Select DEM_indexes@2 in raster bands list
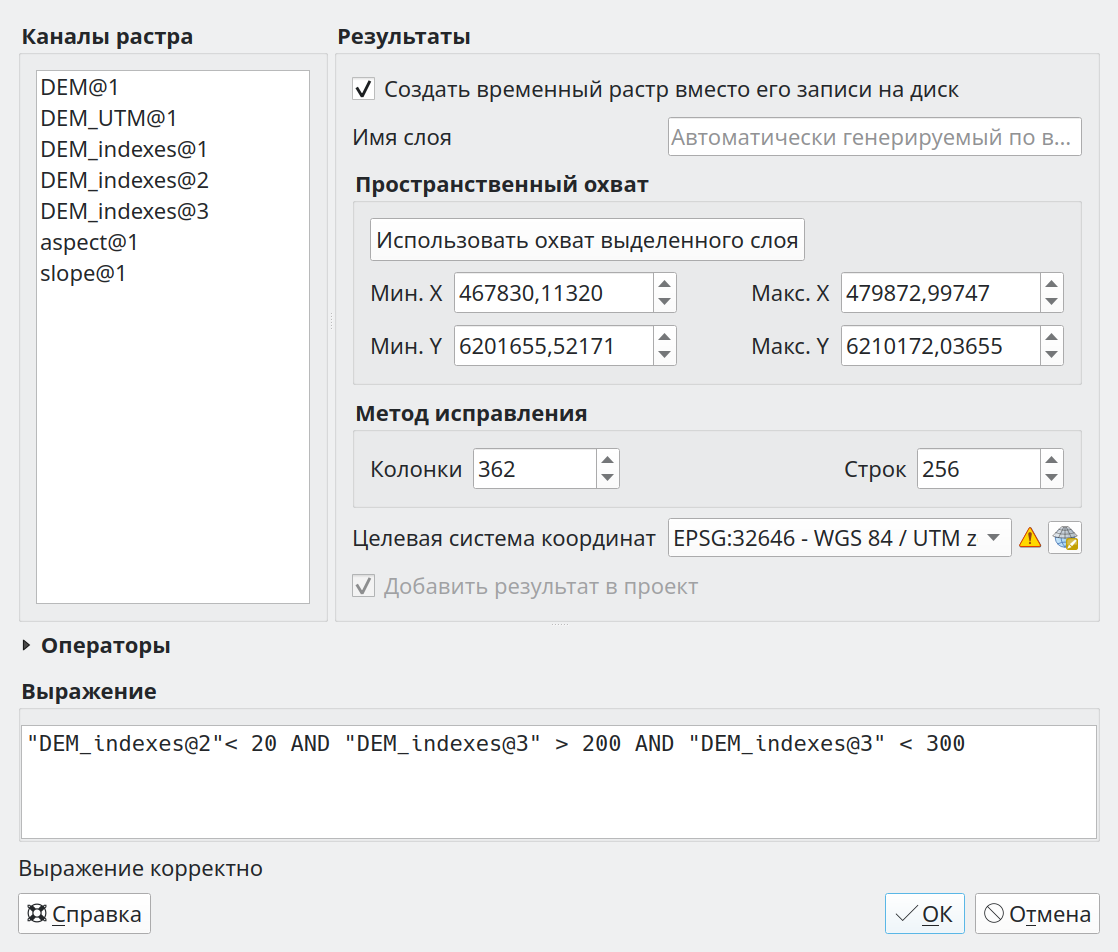This screenshot has width=1118, height=952. (x=125, y=180)
